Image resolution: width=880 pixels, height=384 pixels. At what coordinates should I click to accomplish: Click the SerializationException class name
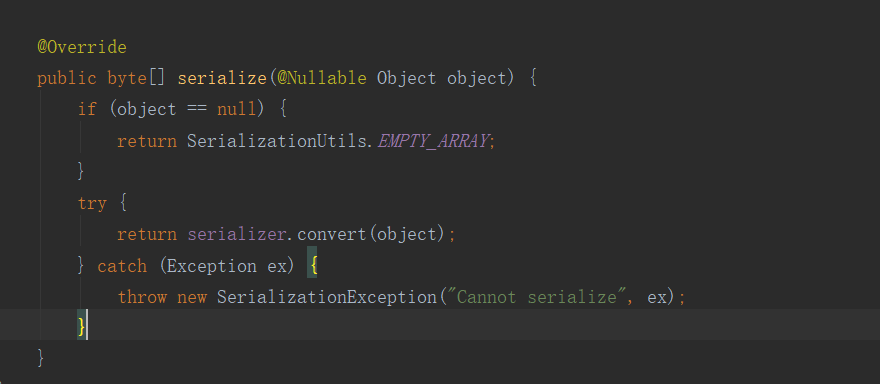[x=327, y=297]
